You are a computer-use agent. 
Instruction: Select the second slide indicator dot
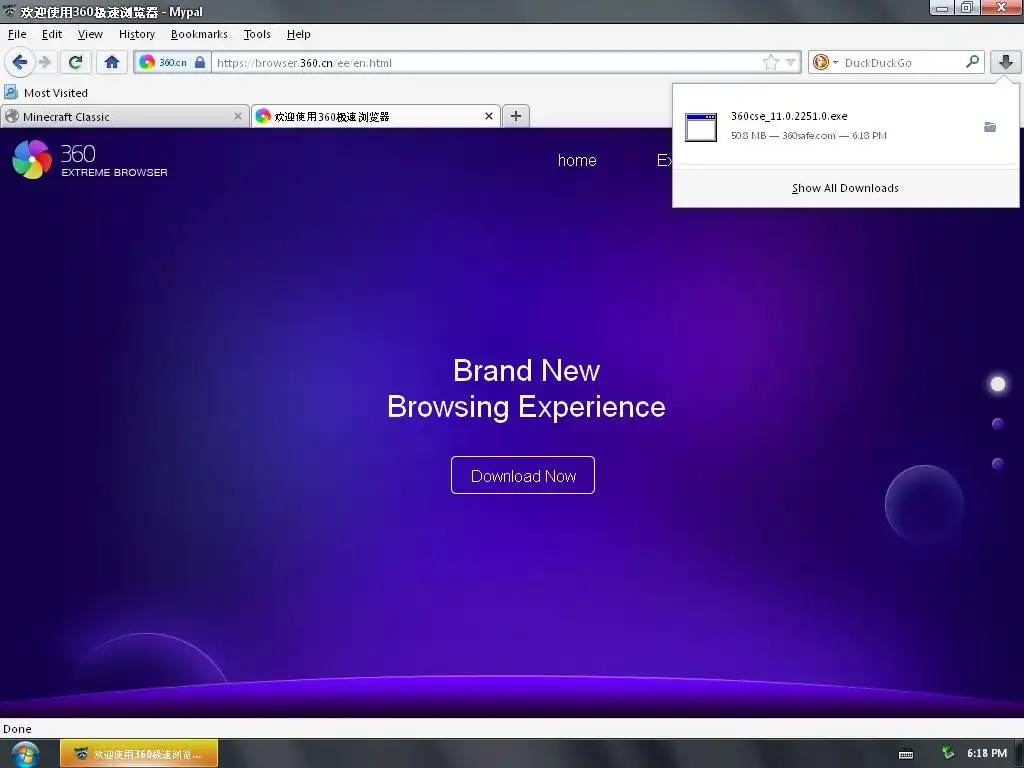coord(998,424)
